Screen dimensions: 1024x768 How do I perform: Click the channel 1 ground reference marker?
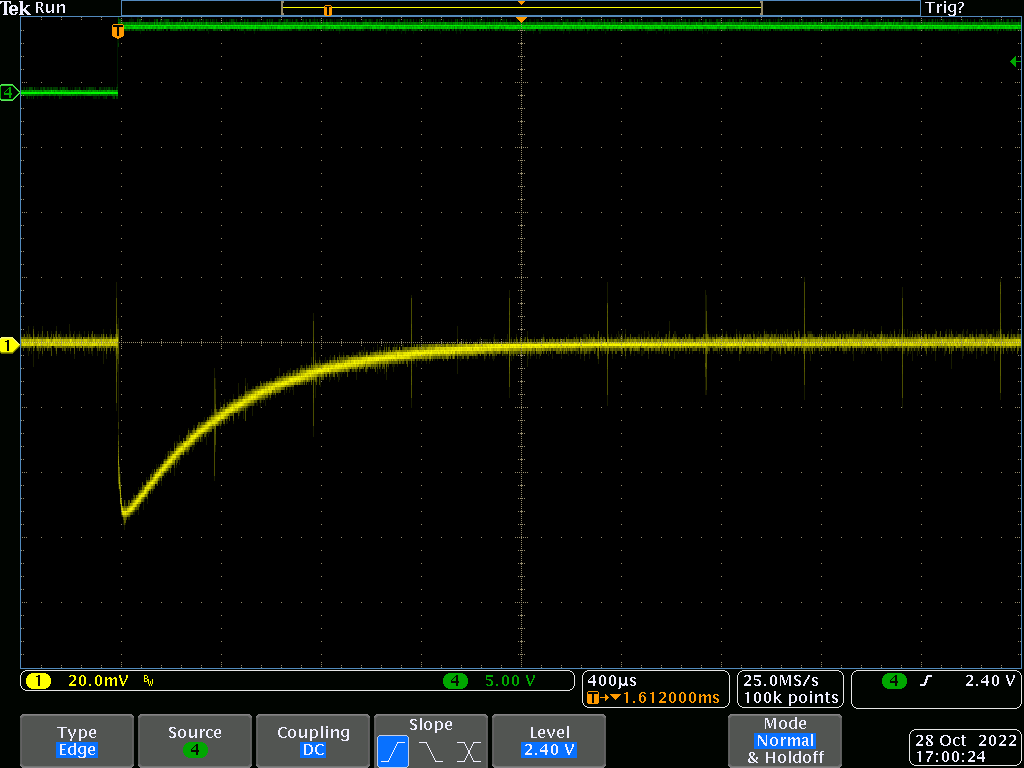9,346
